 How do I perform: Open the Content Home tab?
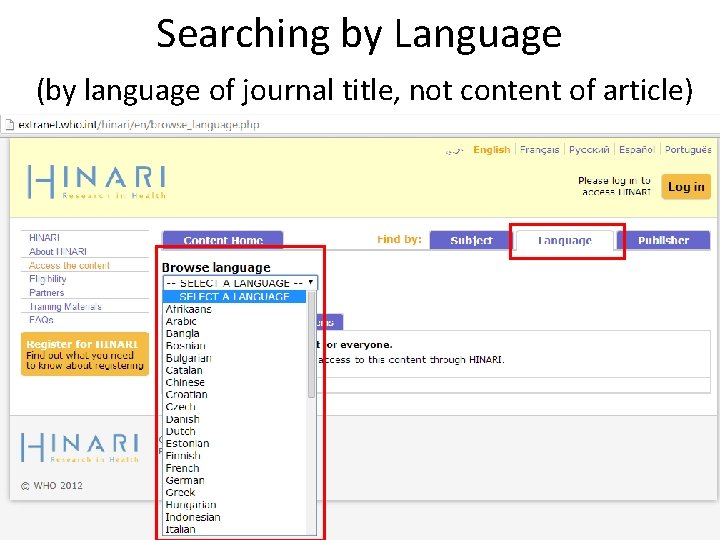[223, 240]
